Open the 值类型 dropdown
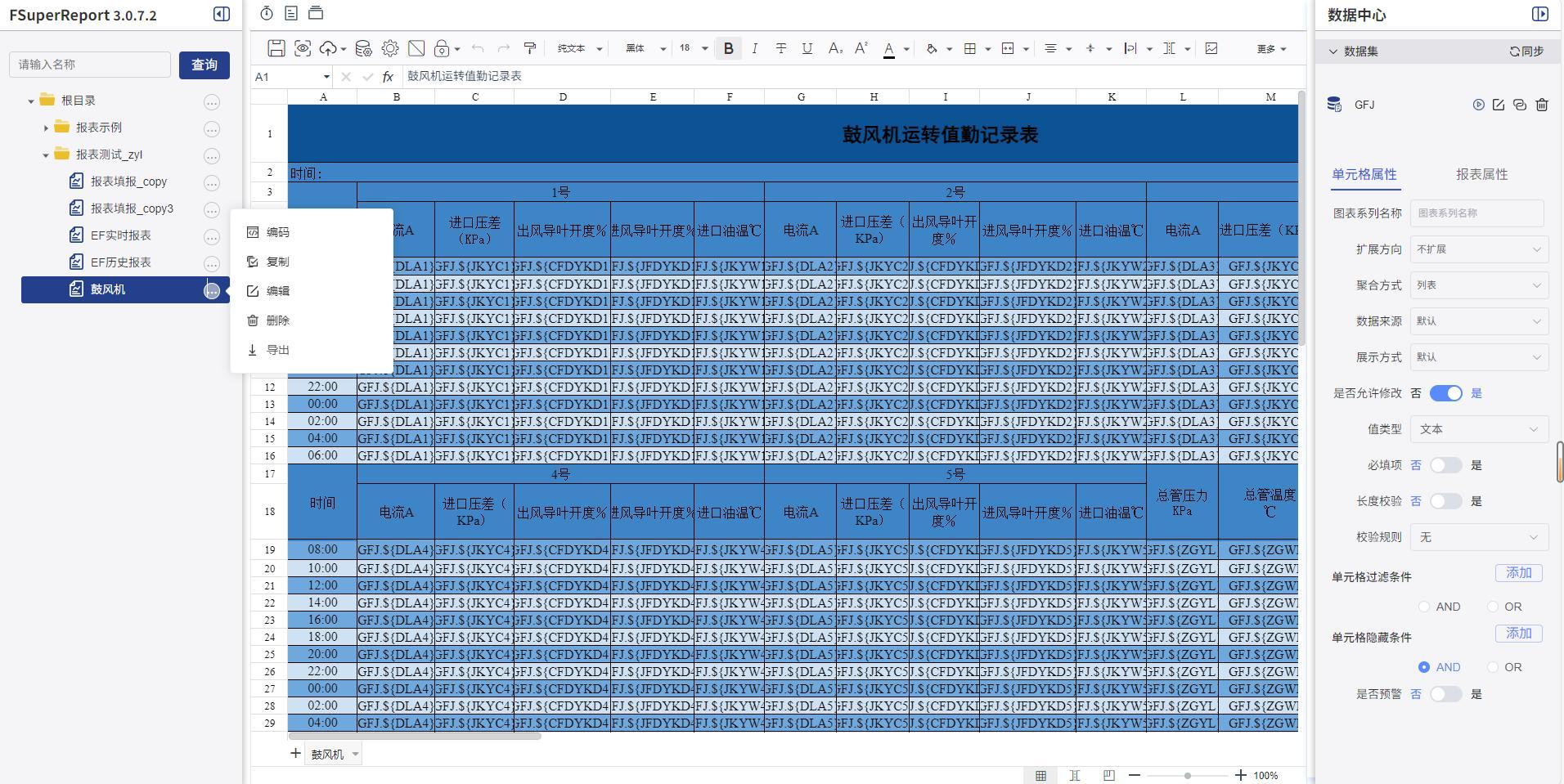 [x=1478, y=429]
